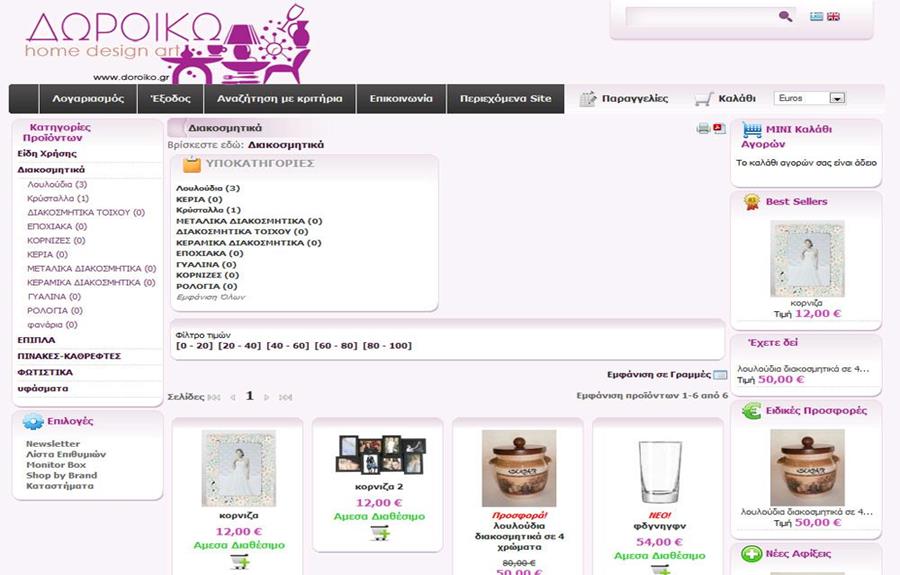900x575 pixels.
Task: Switch language with the Greek flag
Action: point(816,17)
